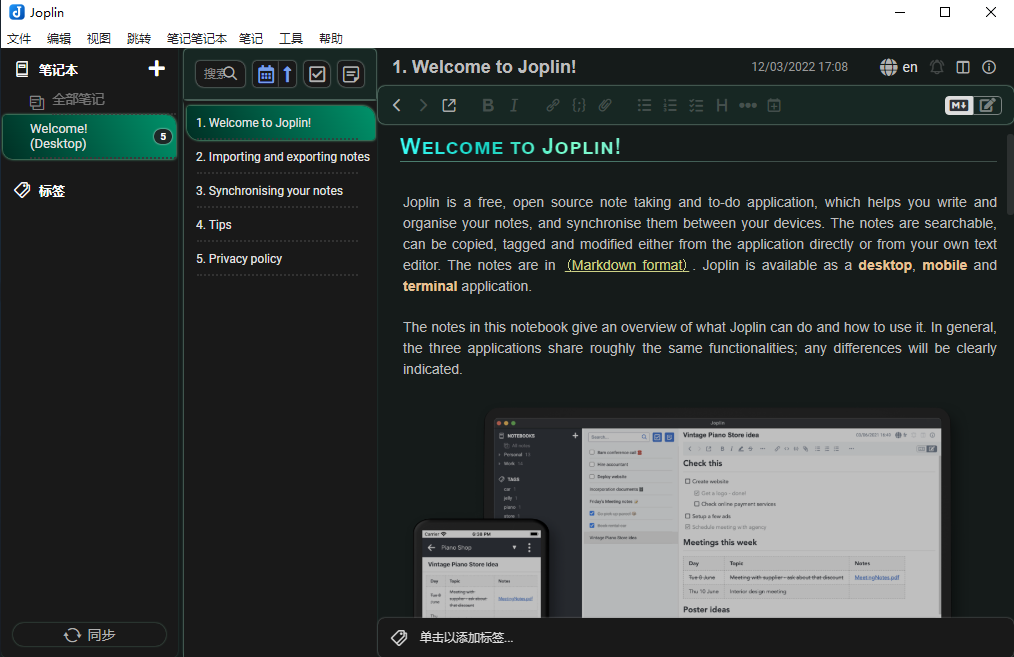The width and height of the screenshot is (1014, 657).
Task: Click the set alarm bell icon
Action: pyautogui.click(x=937, y=67)
